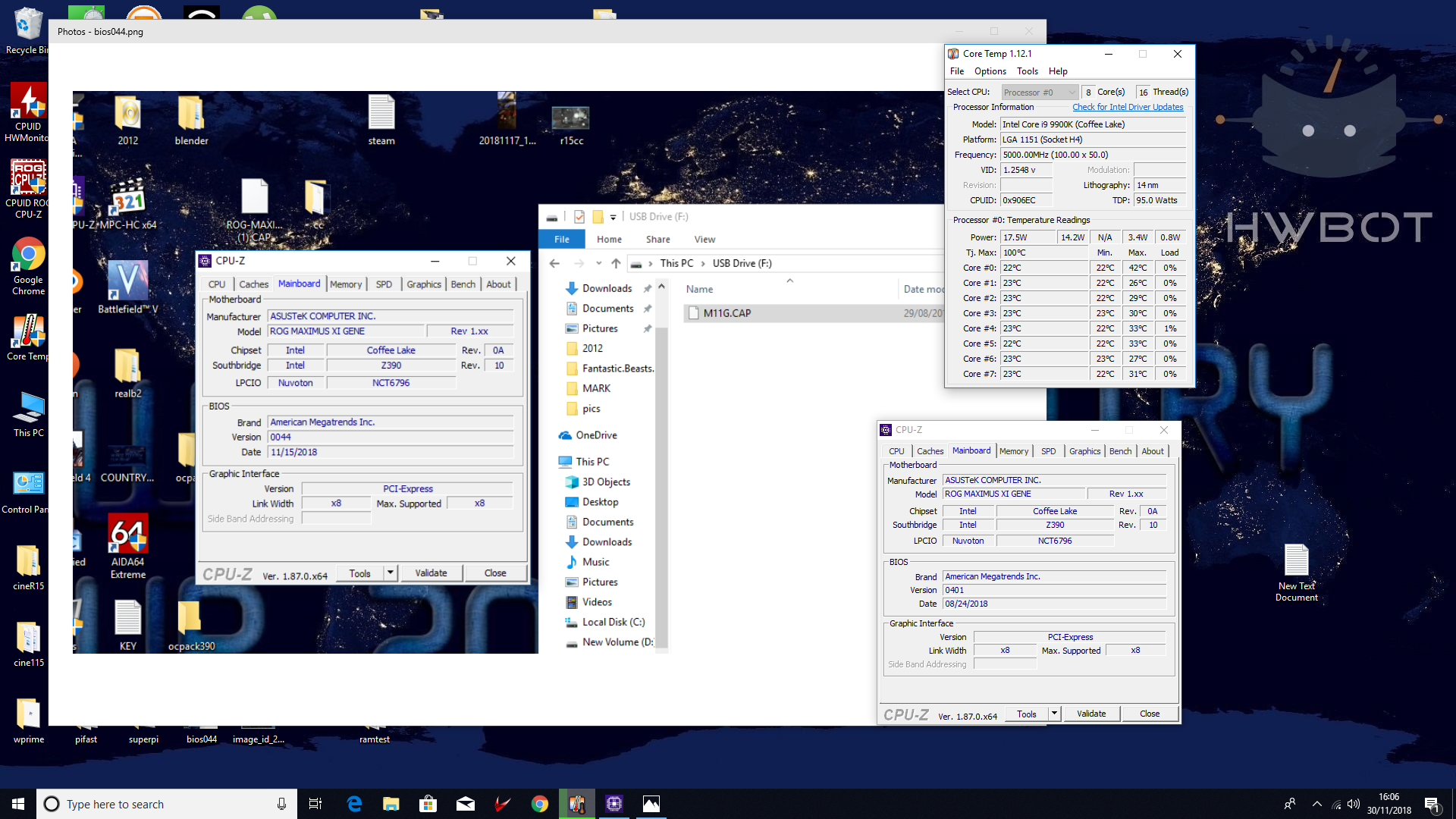Select the cine115 folder on the desktop
Viewport: 1456px width, 819px height.
[x=29, y=644]
